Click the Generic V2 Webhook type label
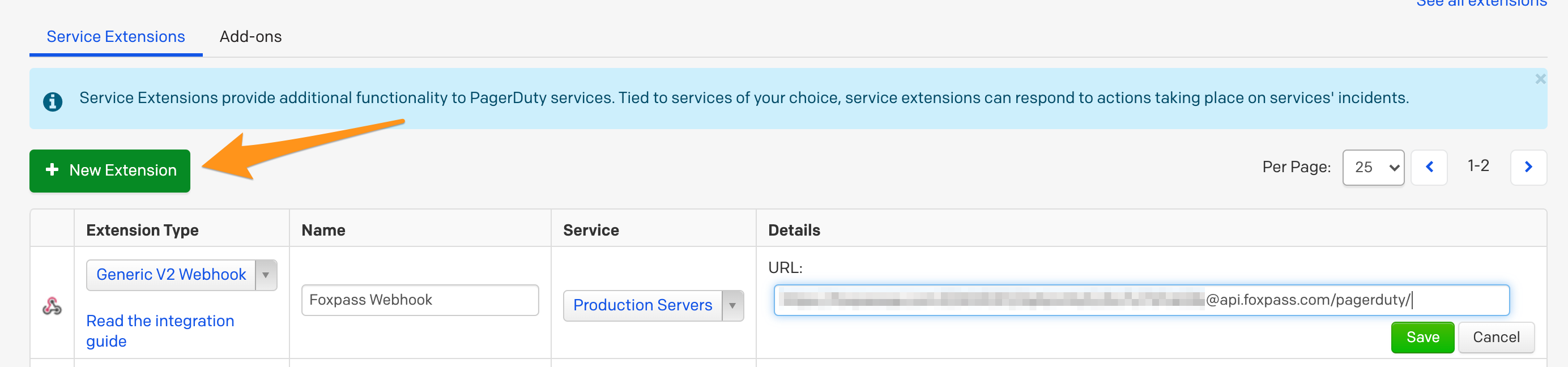The width and height of the screenshot is (1568, 367). tap(171, 275)
